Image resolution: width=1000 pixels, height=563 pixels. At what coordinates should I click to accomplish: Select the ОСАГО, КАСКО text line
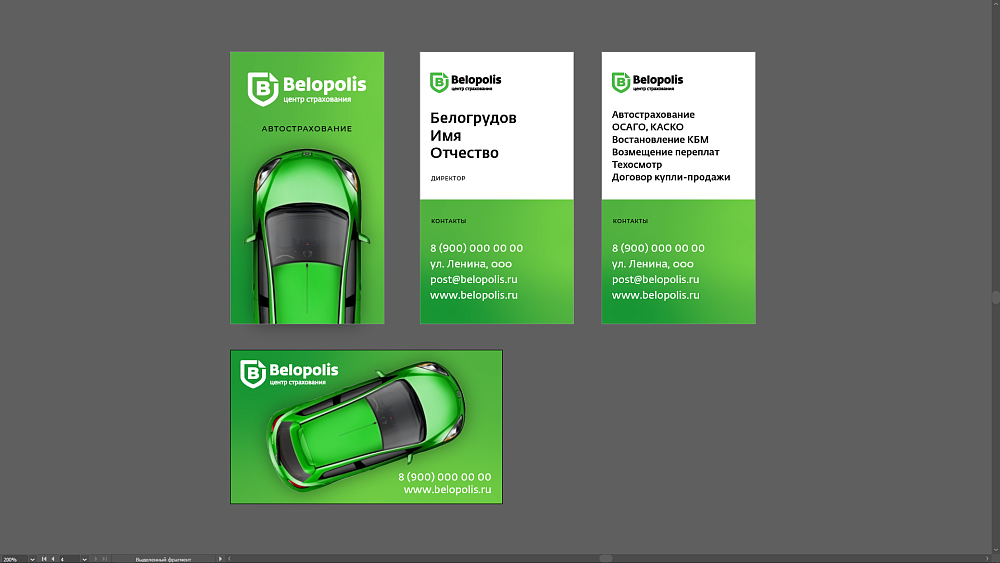647,127
